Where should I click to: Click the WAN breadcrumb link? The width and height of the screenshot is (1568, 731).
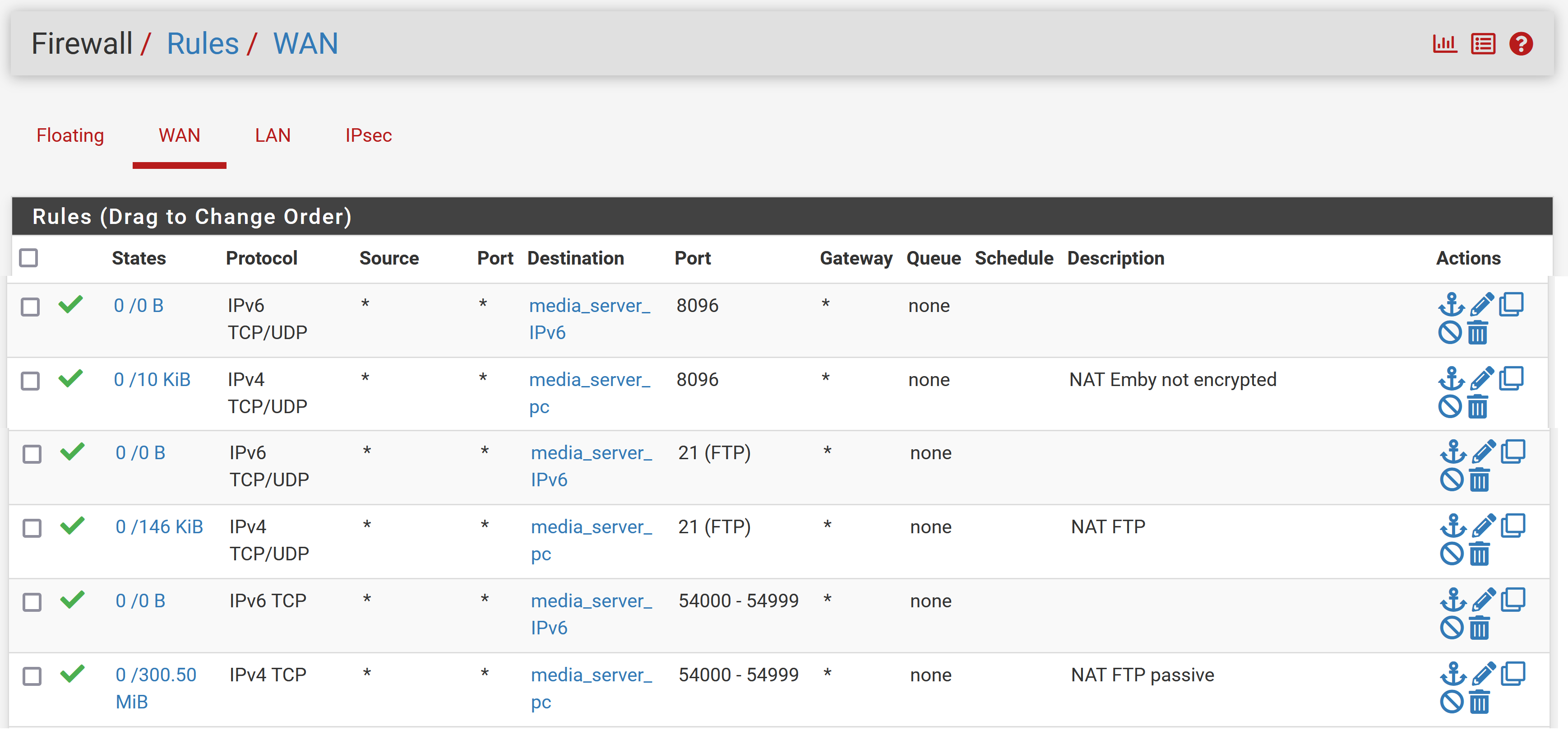[x=305, y=44]
